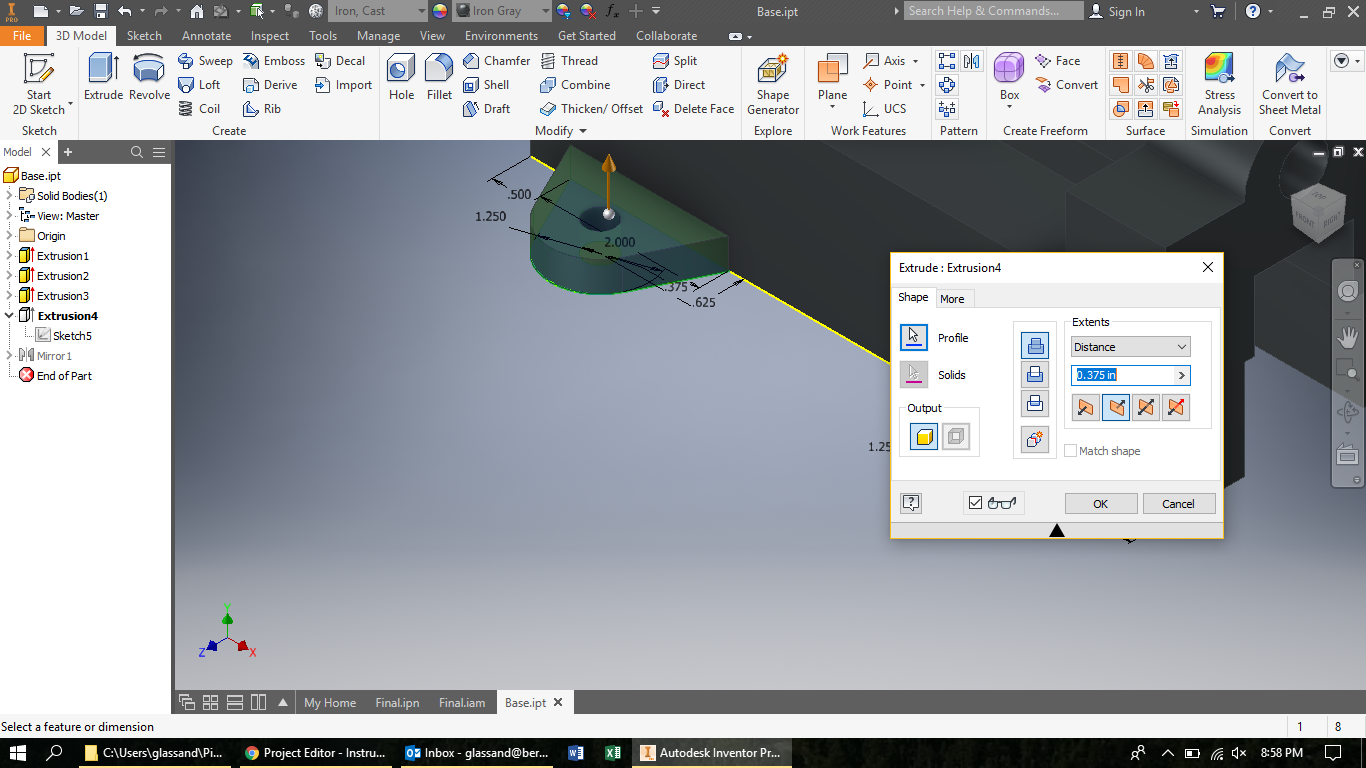
Task: Click the dialog help button
Action: [x=911, y=503]
